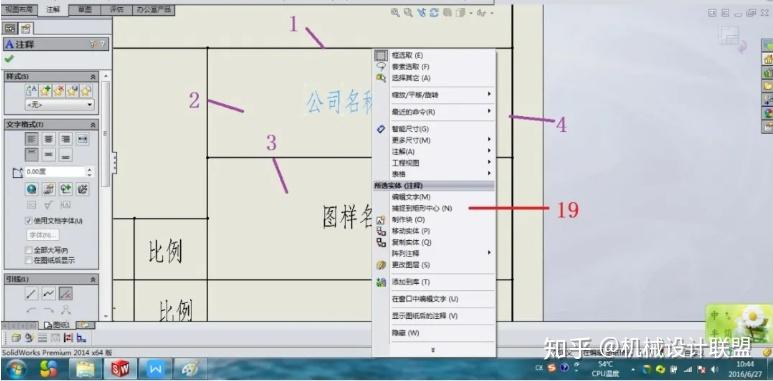773x381 pixels.
Task: Click the lock note icon beside add symbol
Action: tap(83, 189)
